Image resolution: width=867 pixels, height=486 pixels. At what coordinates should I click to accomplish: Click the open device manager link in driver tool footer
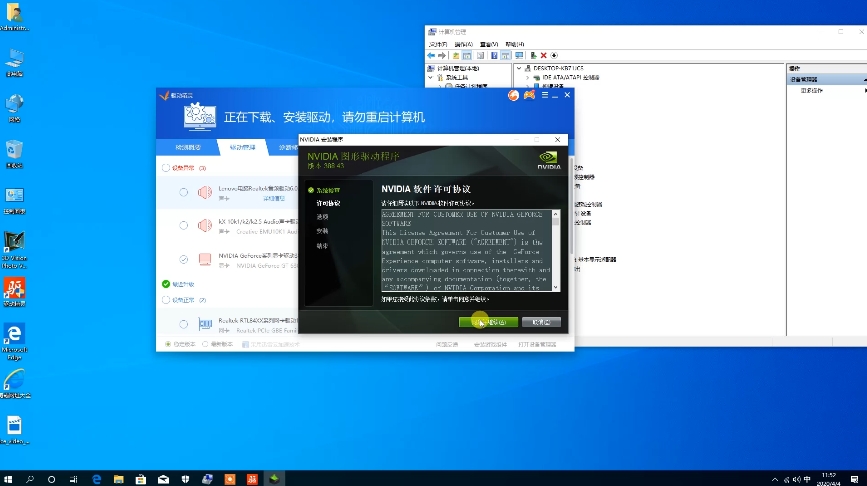[x=537, y=344]
